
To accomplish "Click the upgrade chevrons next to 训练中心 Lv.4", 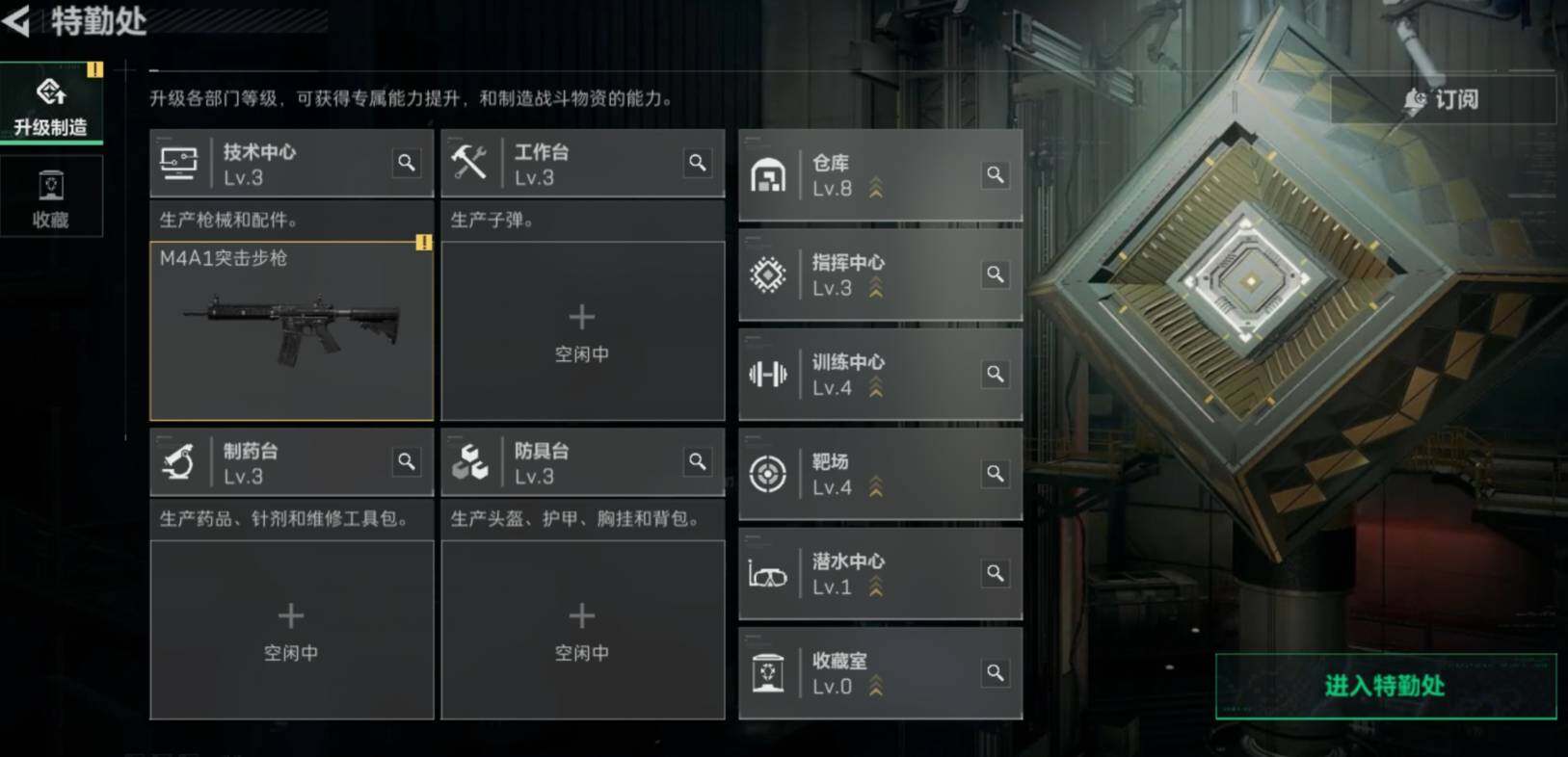I will tap(876, 388).
